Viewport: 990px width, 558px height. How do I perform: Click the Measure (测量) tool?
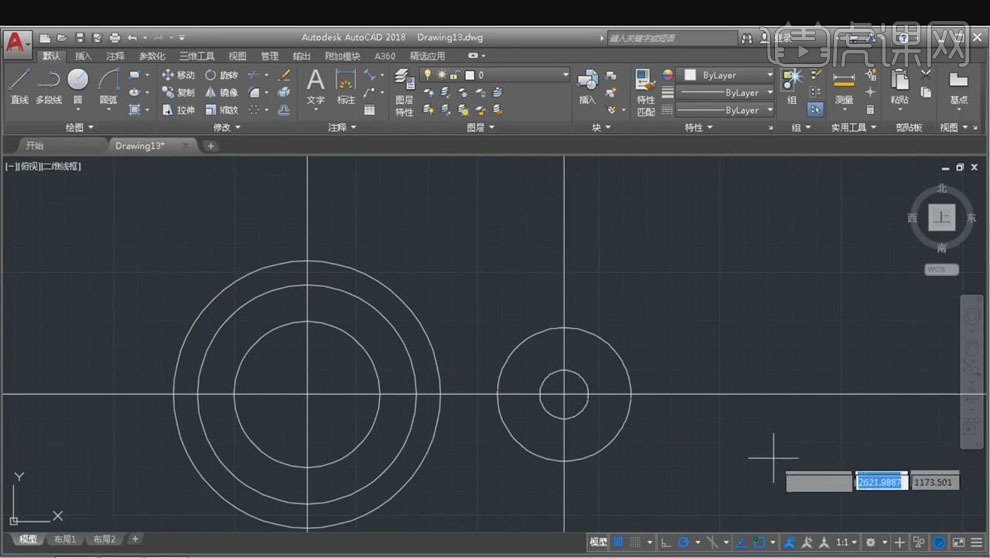coord(844,86)
